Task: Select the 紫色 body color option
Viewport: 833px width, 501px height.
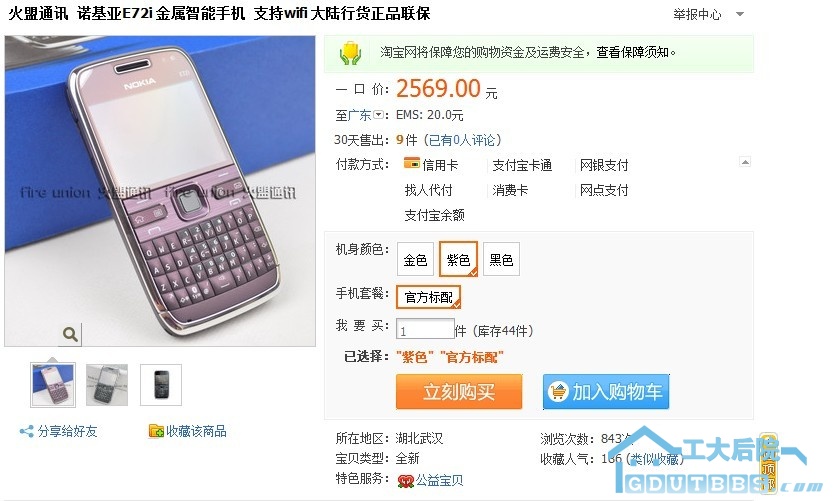Action: tap(458, 259)
